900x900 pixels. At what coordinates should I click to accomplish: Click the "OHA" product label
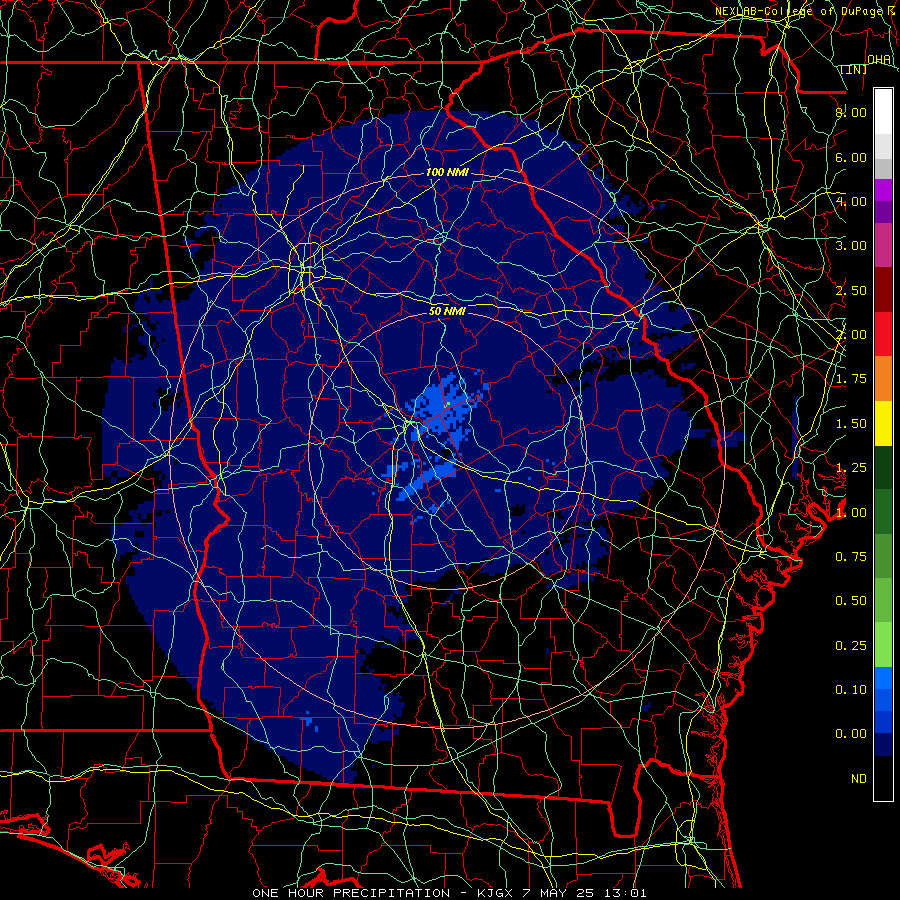point(879,60)
